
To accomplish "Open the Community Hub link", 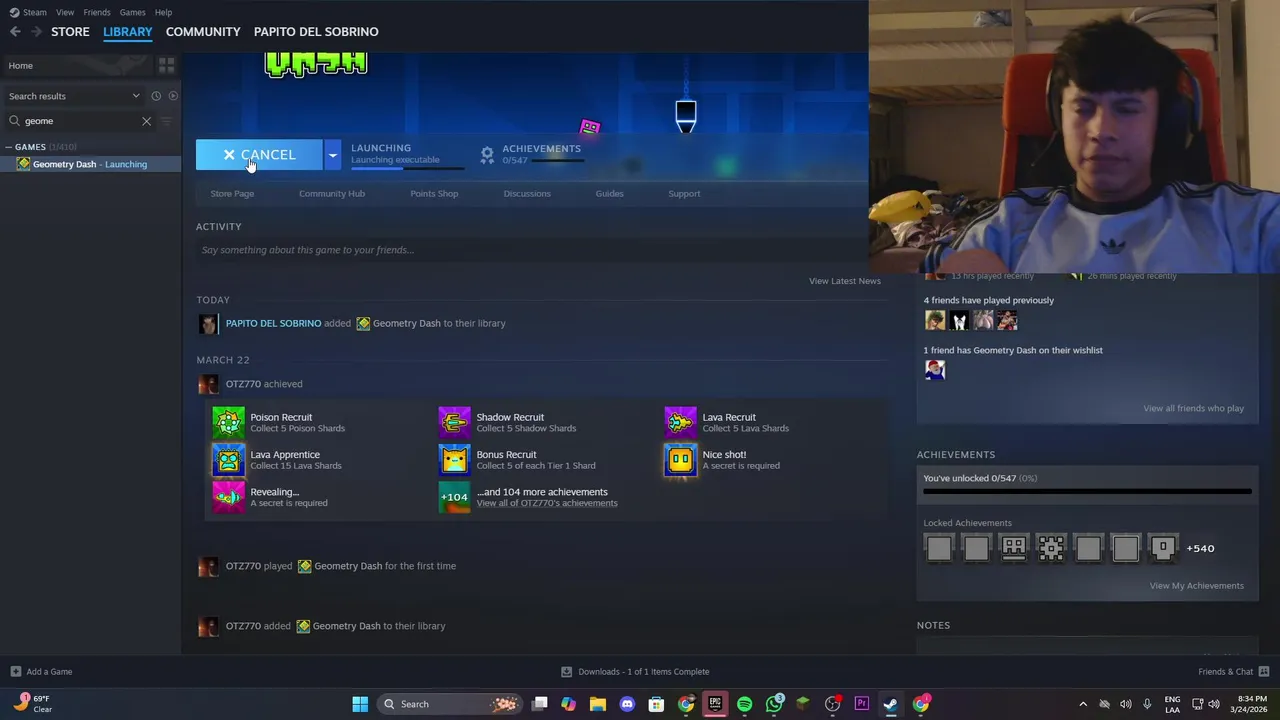I will pos(332,194).
